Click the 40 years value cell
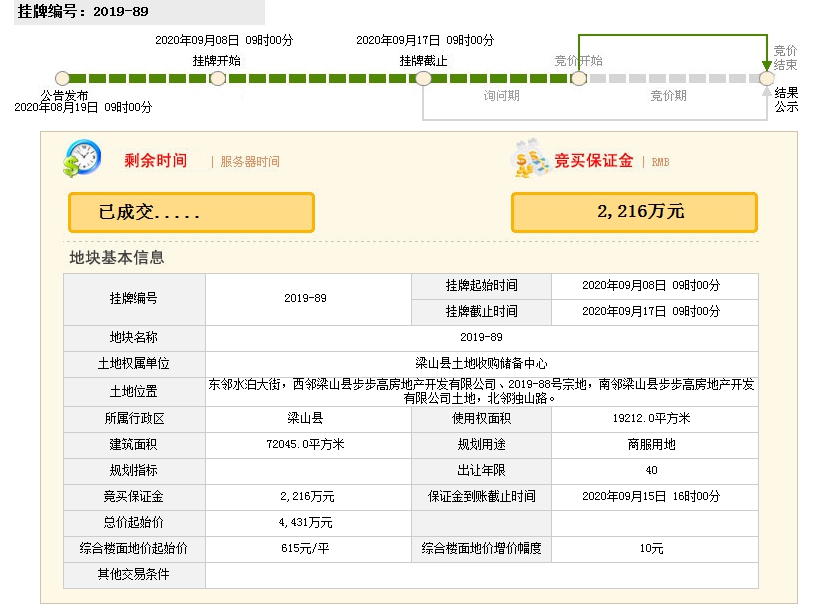 (x=654, y=471)
